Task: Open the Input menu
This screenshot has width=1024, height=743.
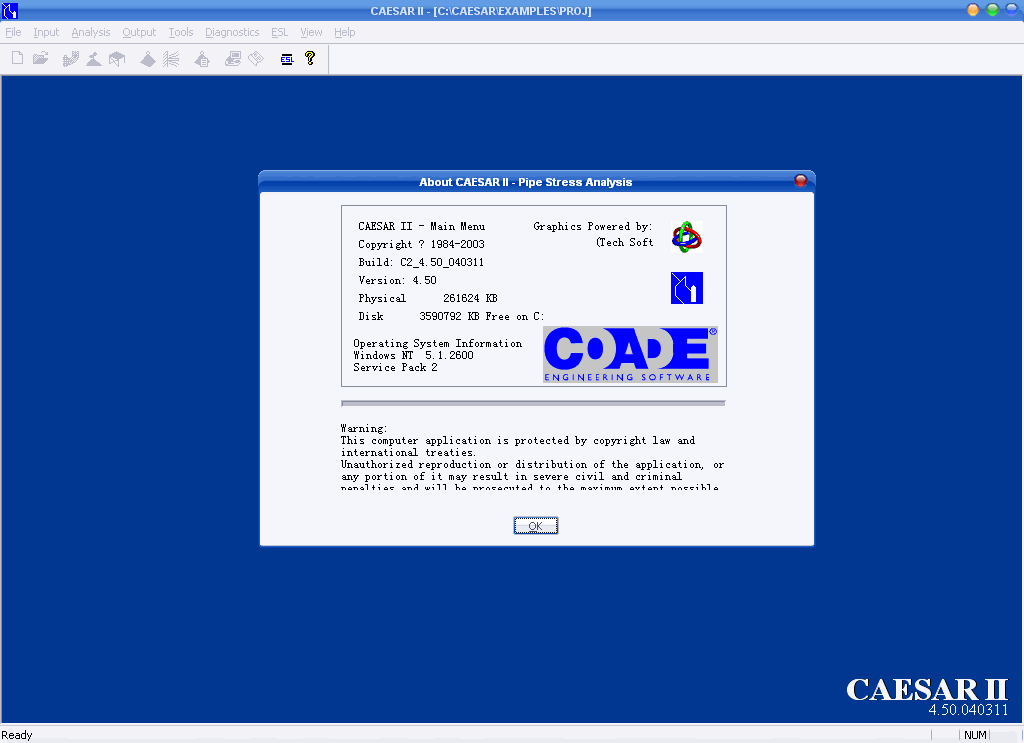Action: point(46,32)
